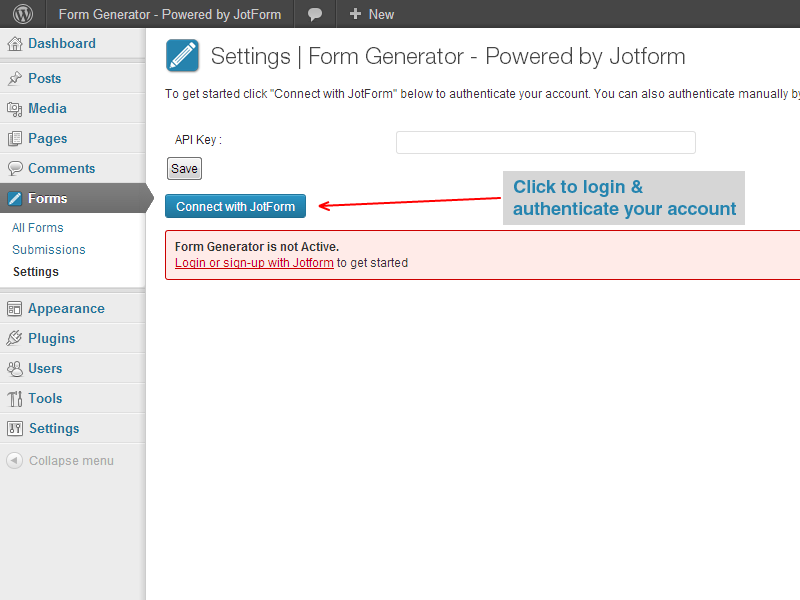Click the Appearance icon in sidebar
The height and width of the screenshot is (600, 800).
coord(15,309)
